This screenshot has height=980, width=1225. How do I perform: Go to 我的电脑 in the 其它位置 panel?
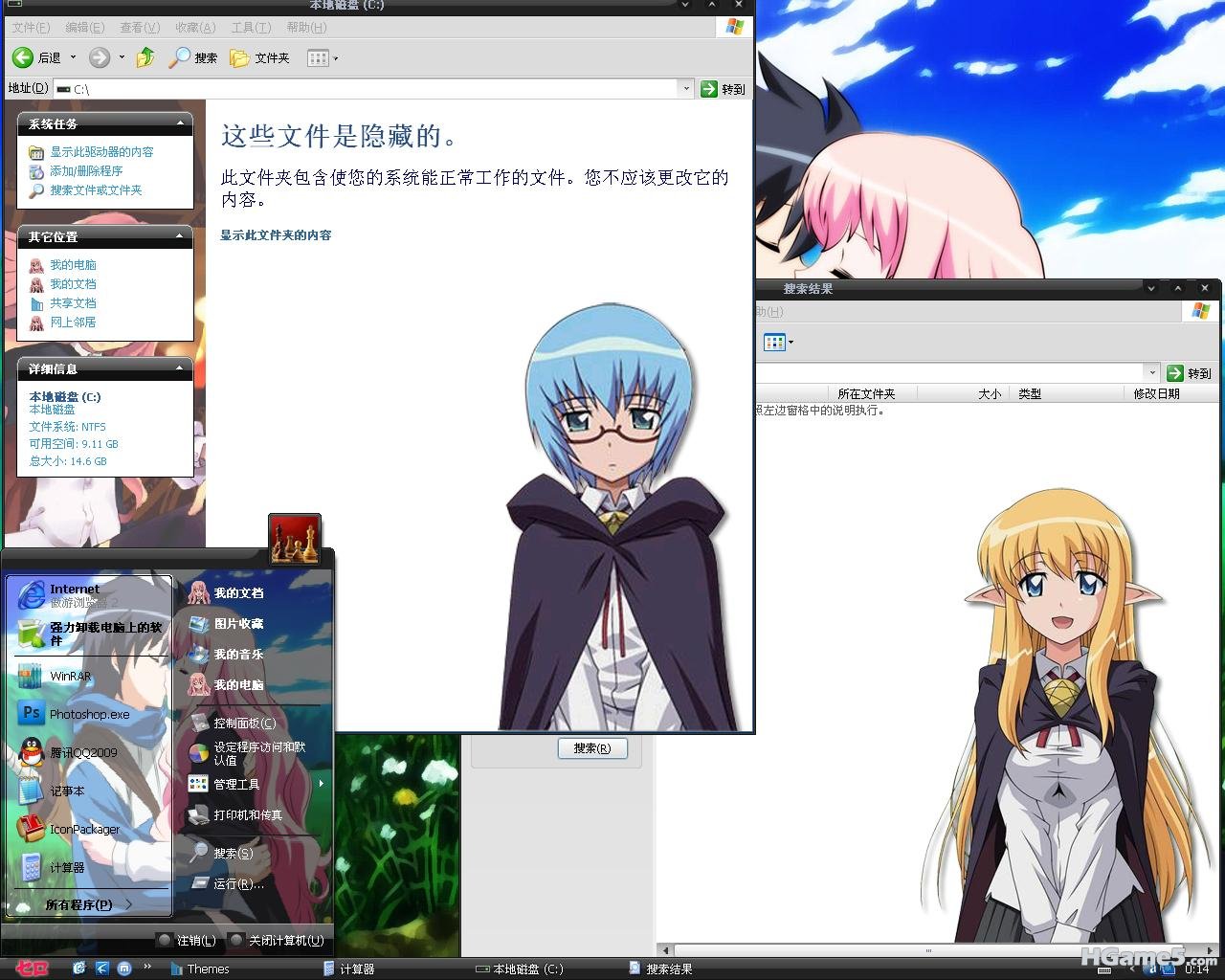pos(73,265)
